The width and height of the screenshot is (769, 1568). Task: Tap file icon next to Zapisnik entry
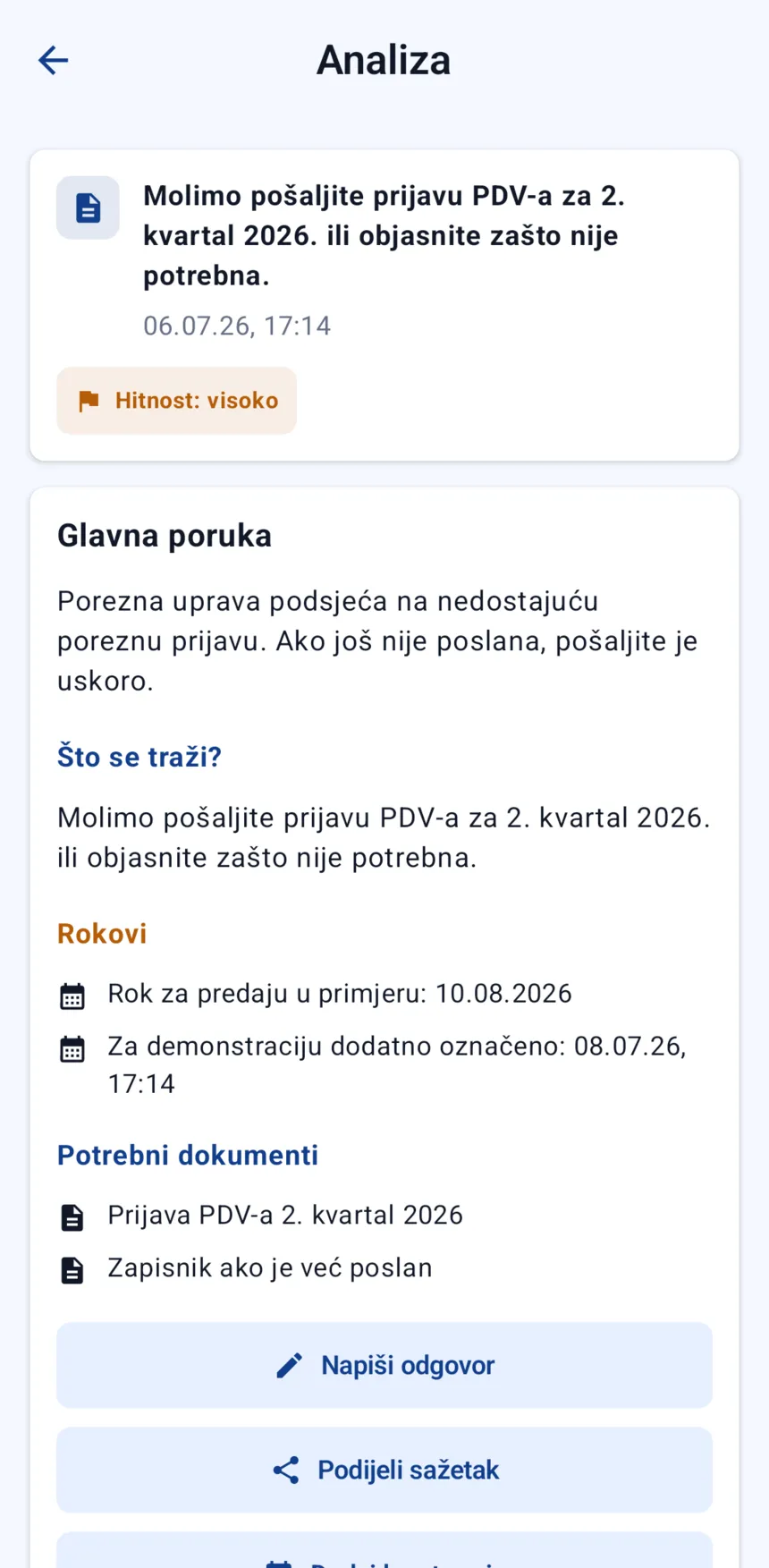pyautogui.click(x=72, y=1270)
